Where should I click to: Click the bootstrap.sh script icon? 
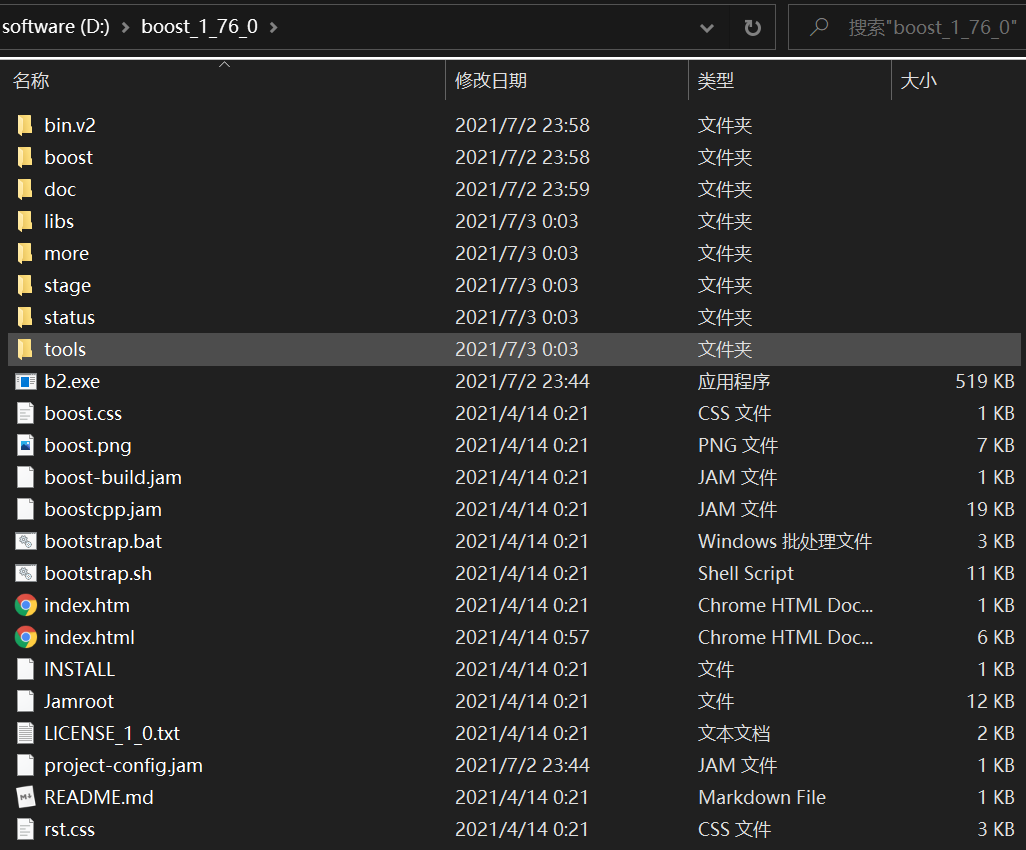point(26,574)
